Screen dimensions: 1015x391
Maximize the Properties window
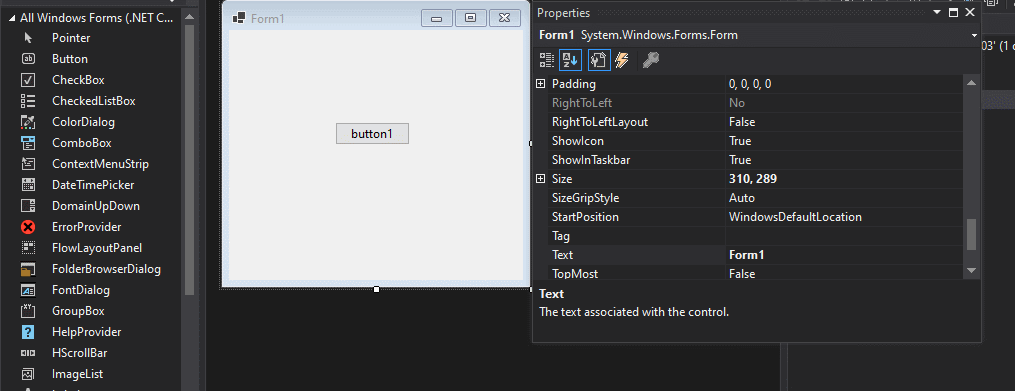[x=953, y=12]
